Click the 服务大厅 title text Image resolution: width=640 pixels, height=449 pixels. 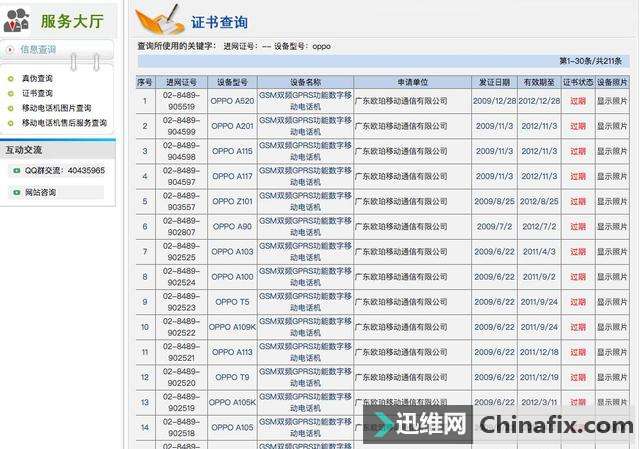(x=72, y=21)
